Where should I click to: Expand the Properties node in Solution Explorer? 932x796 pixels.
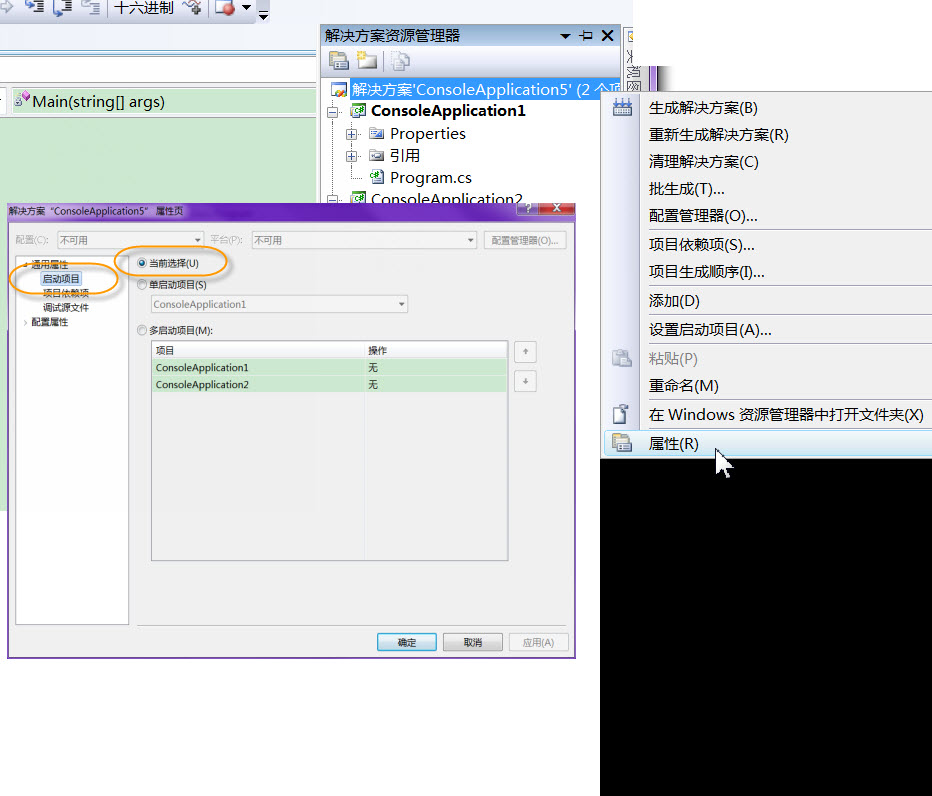click(x=352, y=134)
